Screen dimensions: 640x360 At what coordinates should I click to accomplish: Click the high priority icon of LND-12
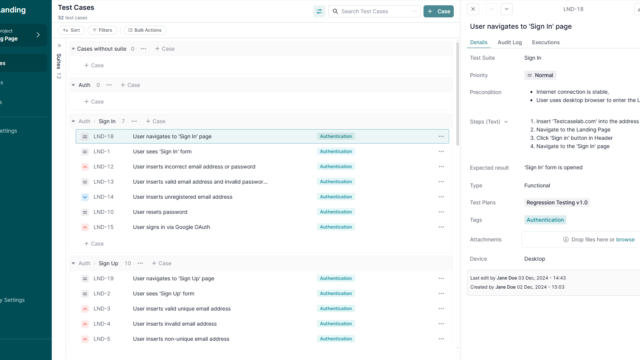85,167
